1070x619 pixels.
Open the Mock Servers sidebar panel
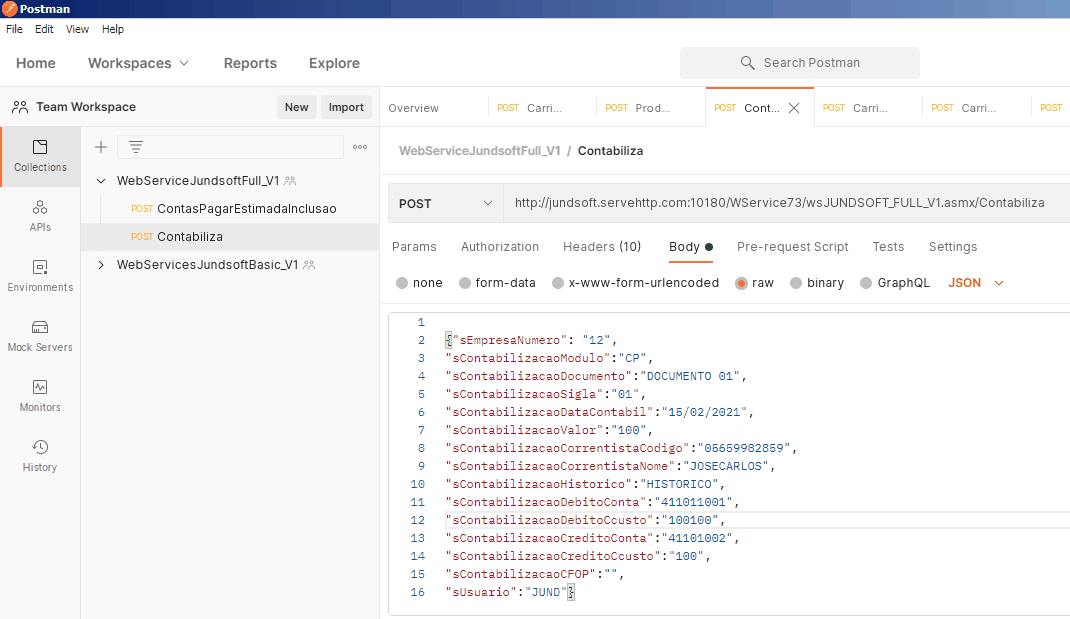tap(40, 336)
